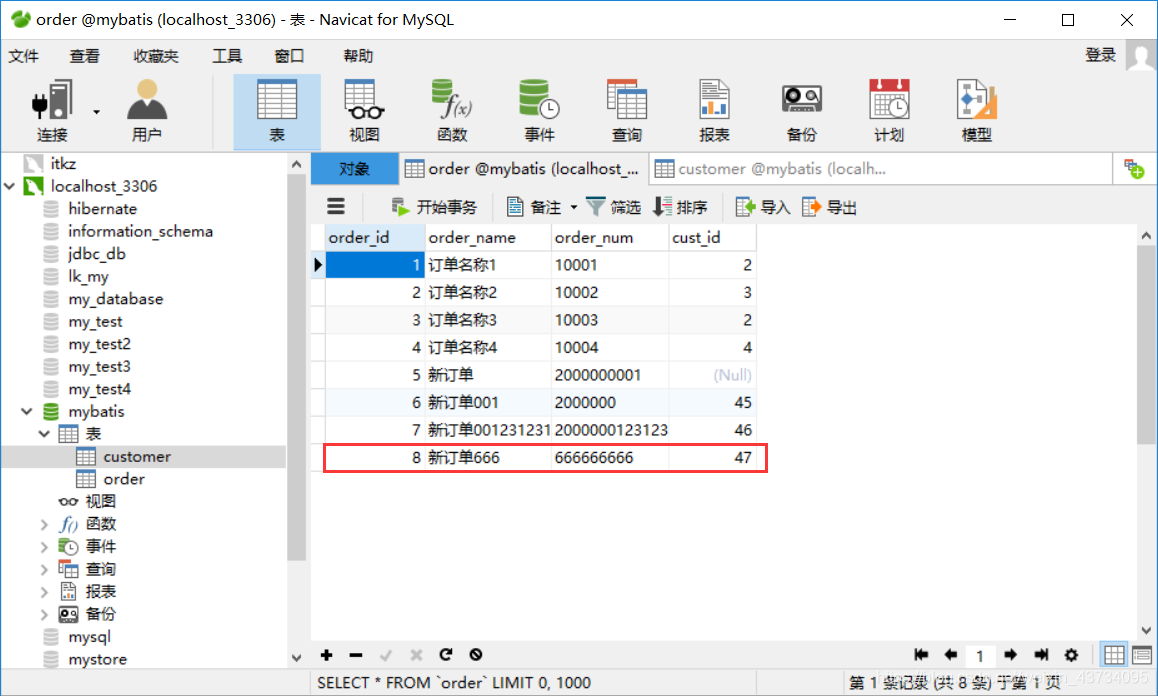
Task: Expand the 查询 node in the tree
Action: (44, 570)
